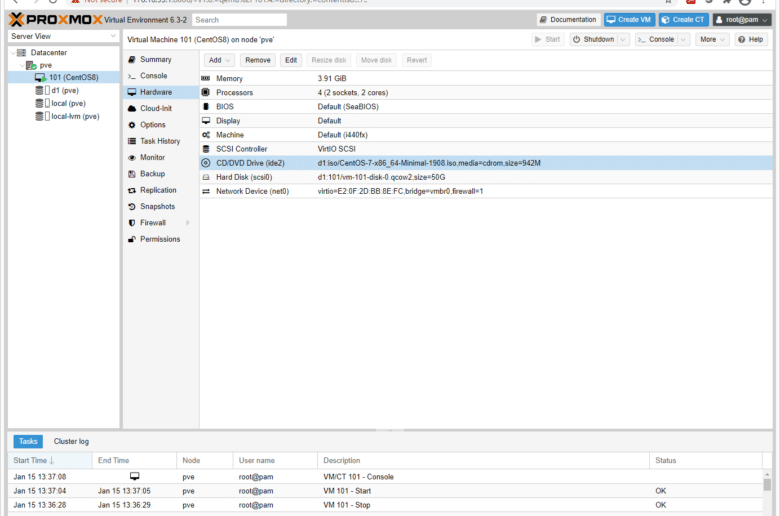Switch to the Cluster log tab
Screen dimensions: 780x516
pos(71,441)
